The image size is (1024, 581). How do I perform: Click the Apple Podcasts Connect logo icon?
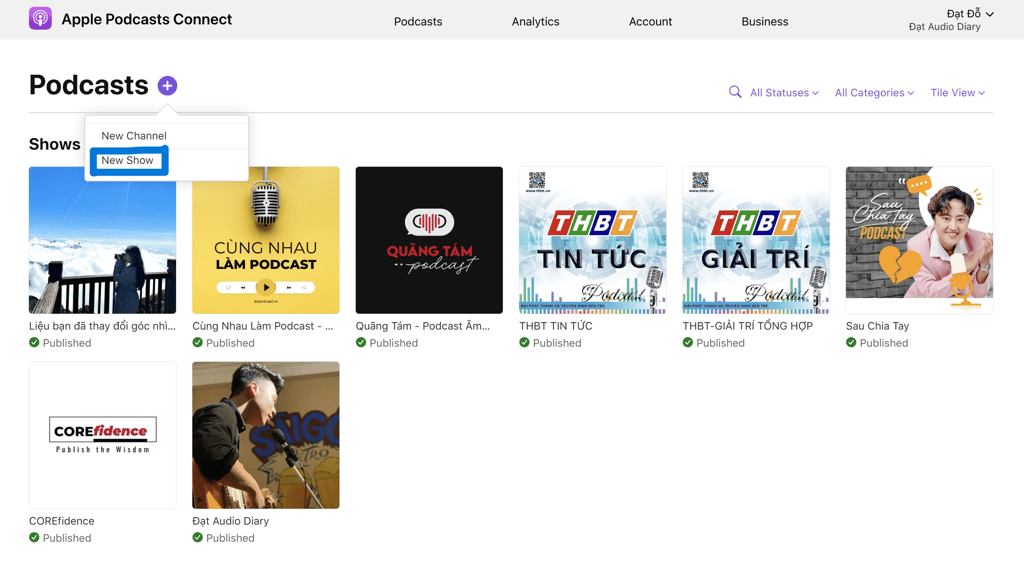[x=40, y=18]
